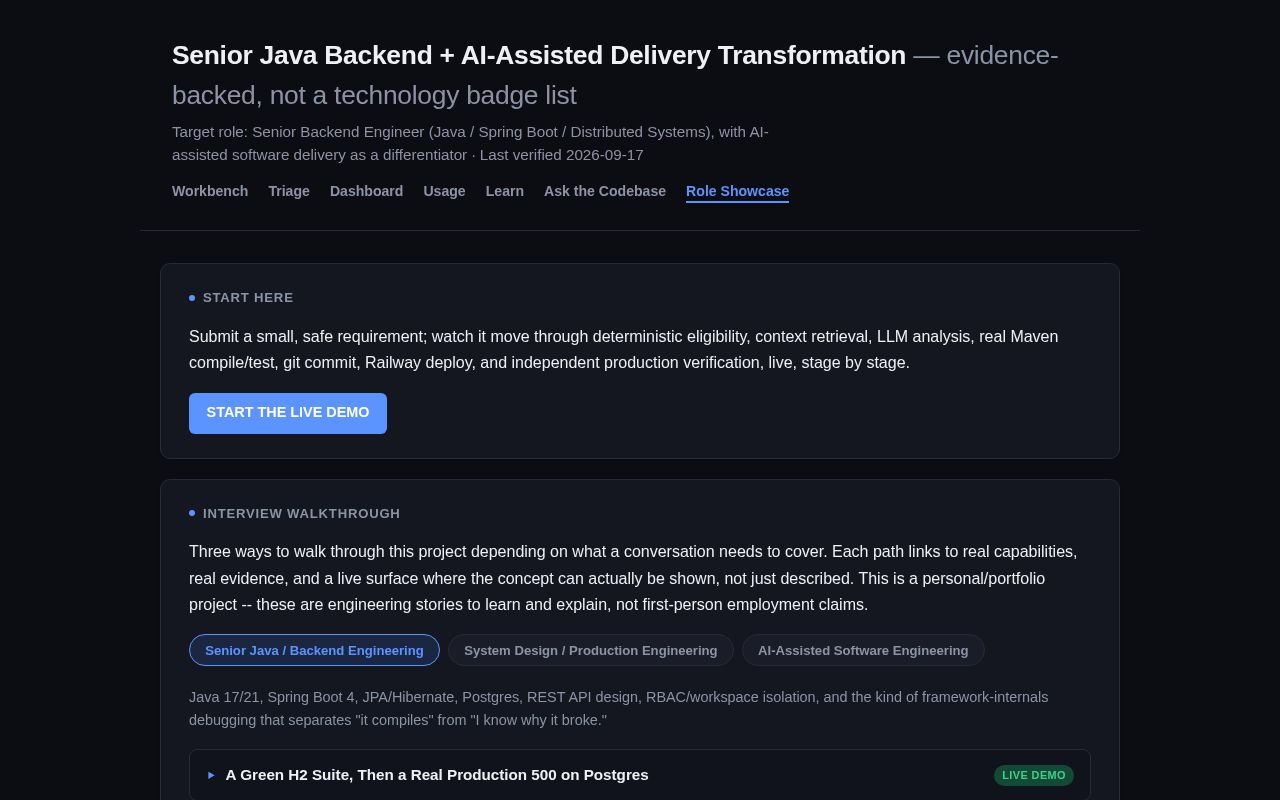1280x800 pixels.
Task: Click the START HERE section label
Action: pyautogui.click(x=248, y=298)
